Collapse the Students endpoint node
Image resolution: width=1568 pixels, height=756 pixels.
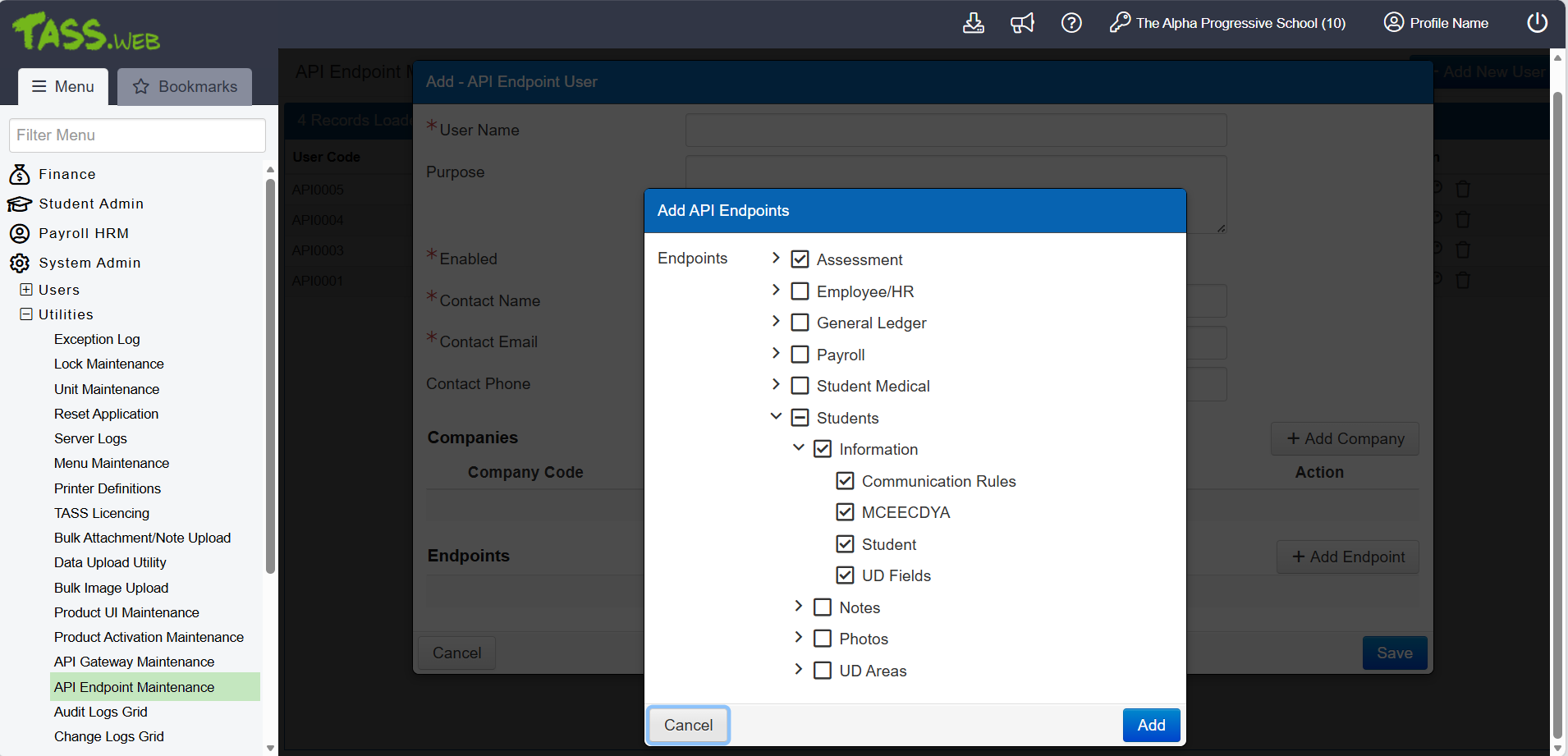(x=776, y=417)
